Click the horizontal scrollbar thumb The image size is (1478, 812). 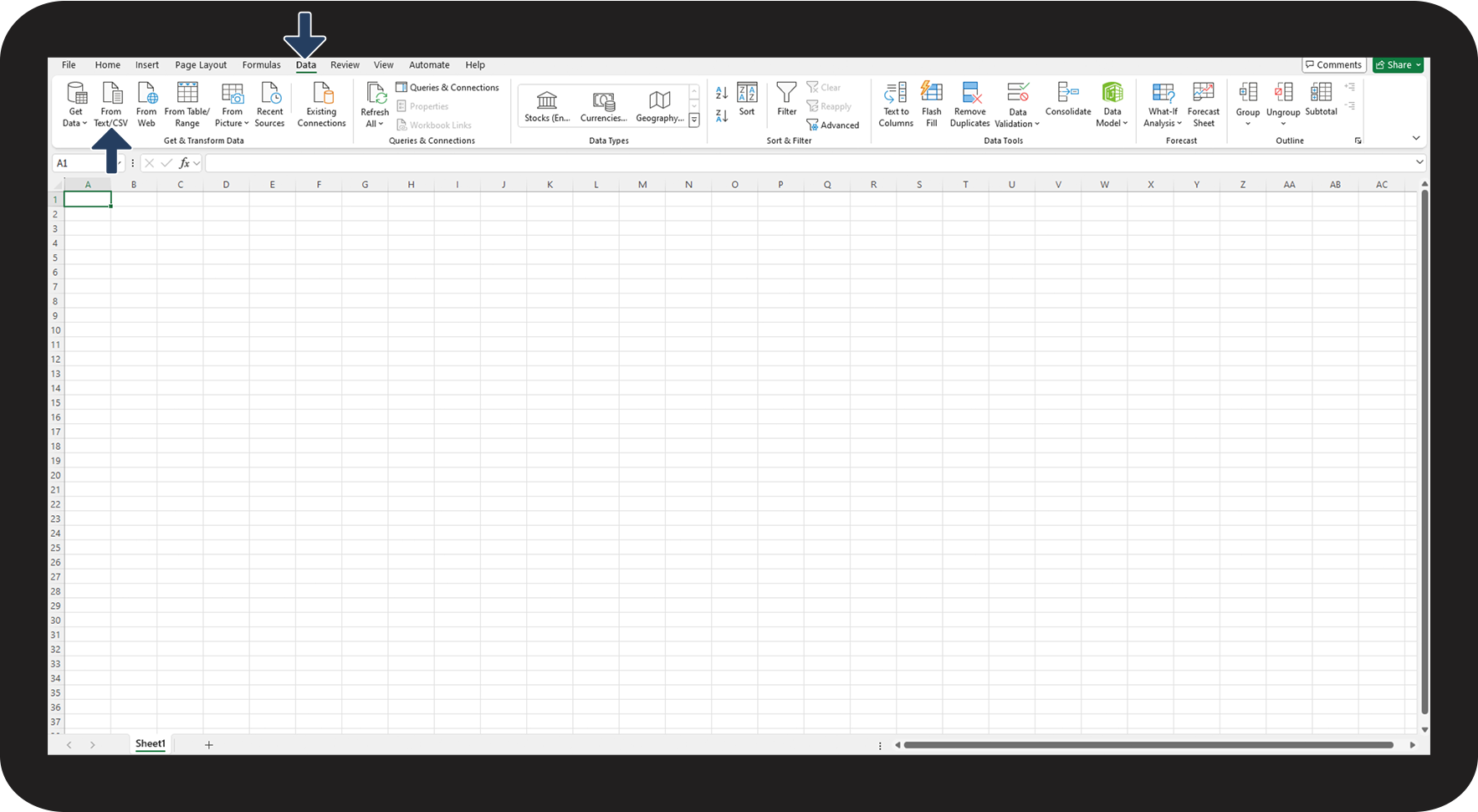1148,745
